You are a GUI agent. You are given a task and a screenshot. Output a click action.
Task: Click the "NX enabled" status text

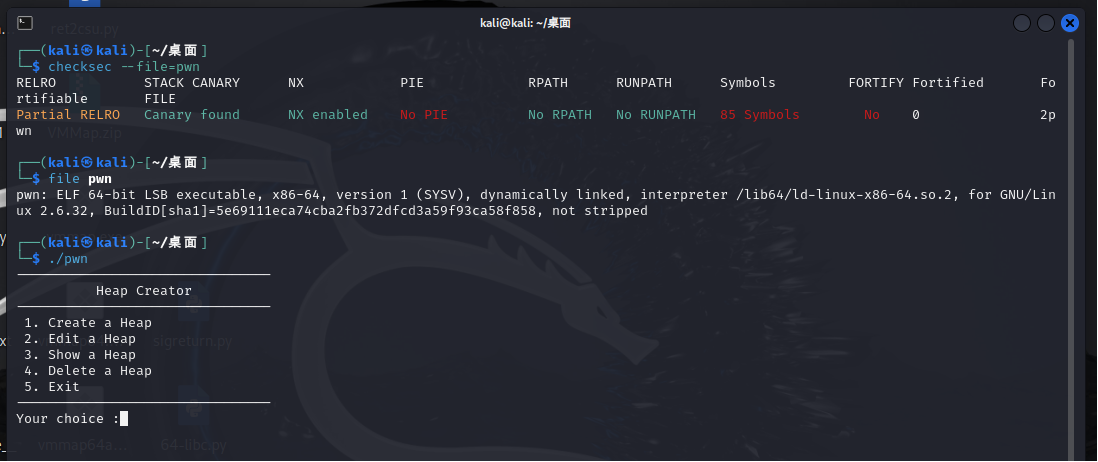328,115
